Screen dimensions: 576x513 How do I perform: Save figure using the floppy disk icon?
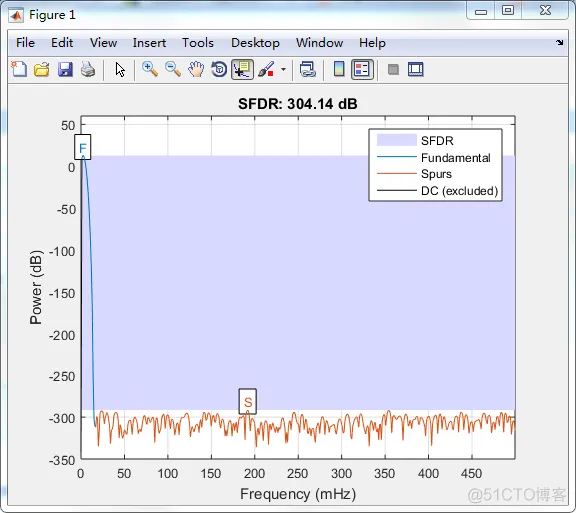pyautogui.click(x=65, y=69)
